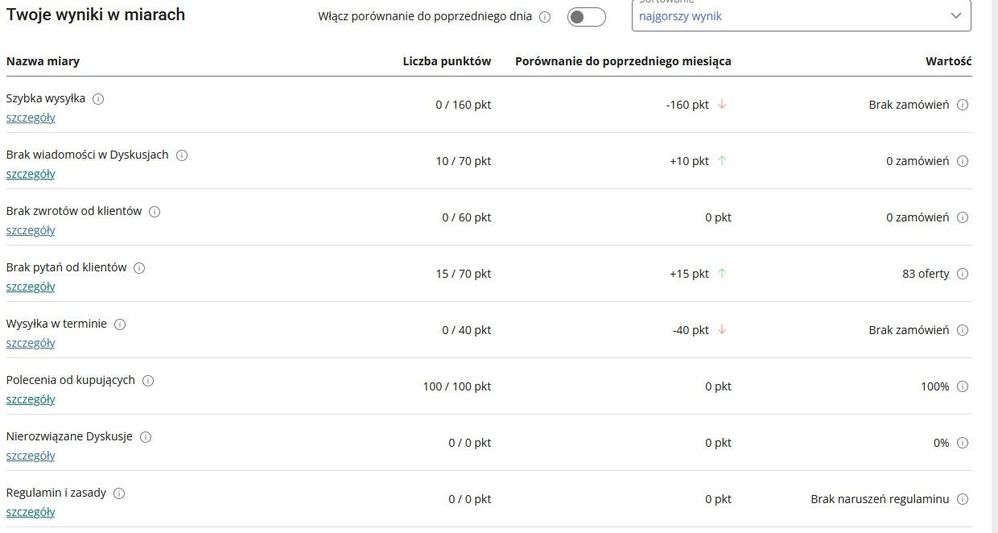
Task: Click info icon next to 100% value
Action: [x=962, y=386]
